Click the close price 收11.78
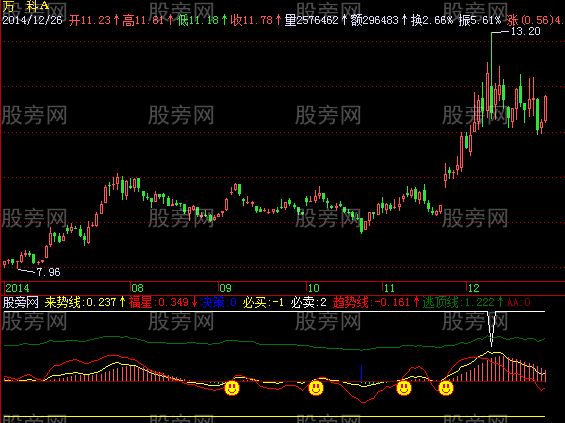 251,20
